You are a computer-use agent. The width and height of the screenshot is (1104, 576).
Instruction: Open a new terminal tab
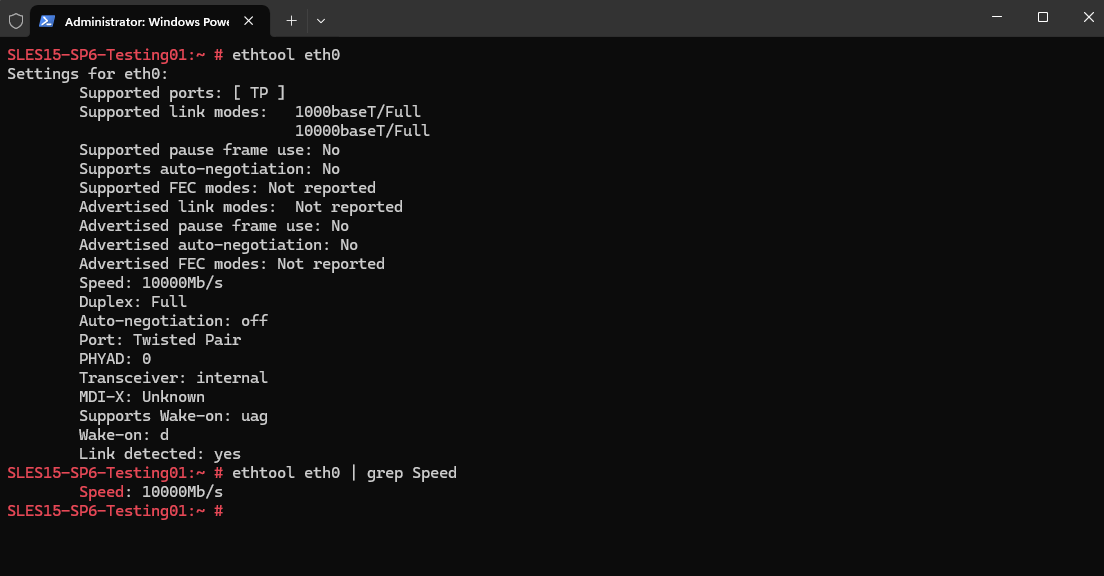tap(291, 20)
